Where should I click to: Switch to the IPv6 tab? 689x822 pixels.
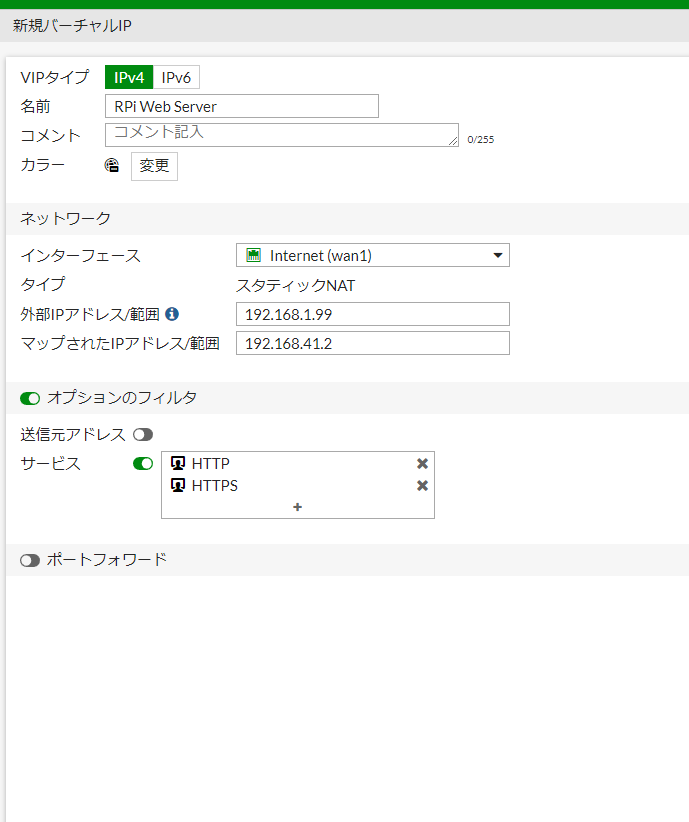177,77
